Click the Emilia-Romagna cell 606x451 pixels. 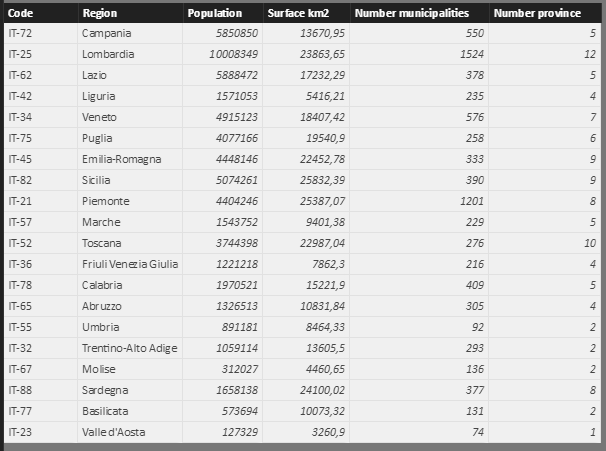[x=121, y=159]
